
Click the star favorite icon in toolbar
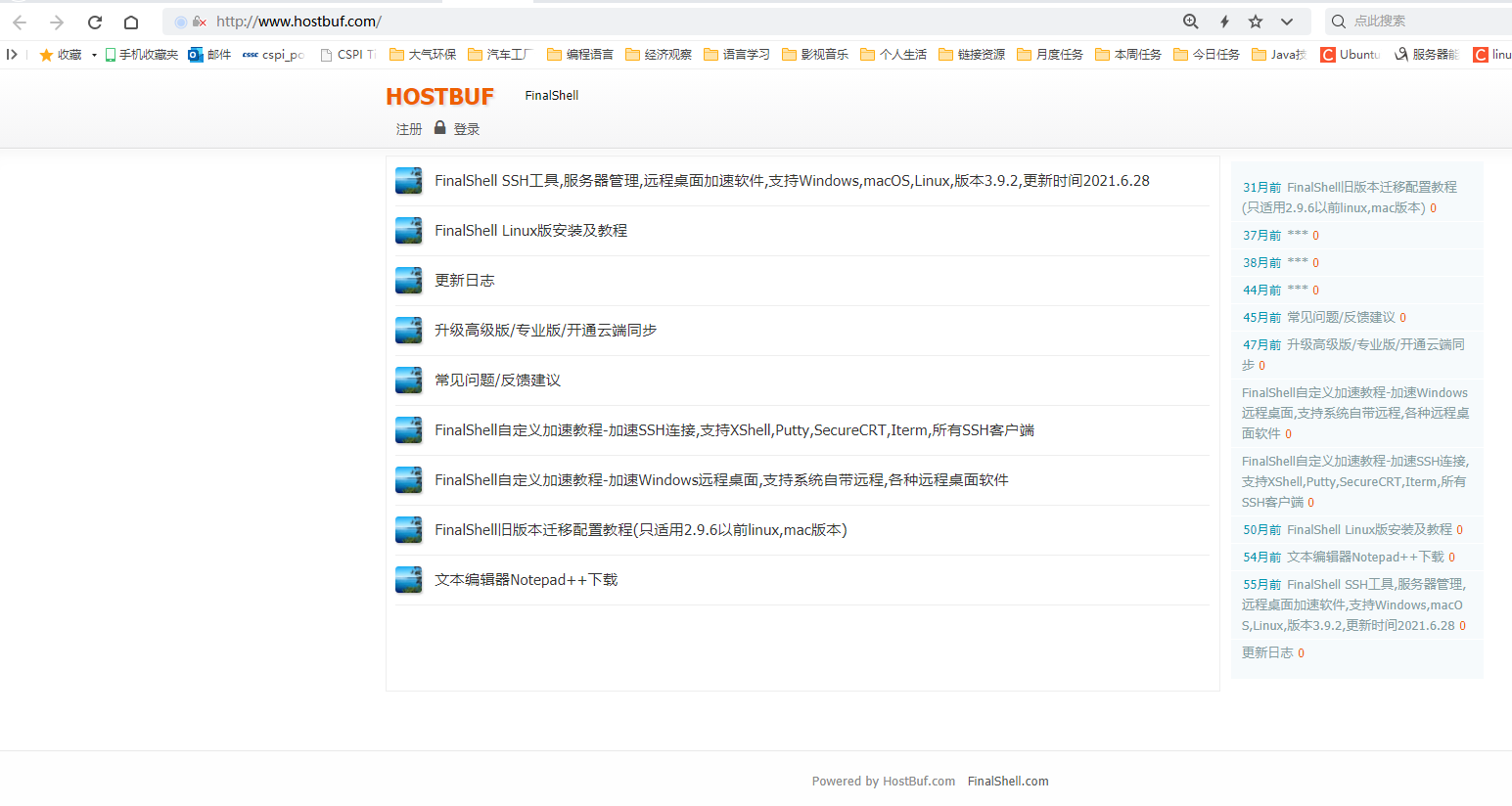pos(1256,21)
